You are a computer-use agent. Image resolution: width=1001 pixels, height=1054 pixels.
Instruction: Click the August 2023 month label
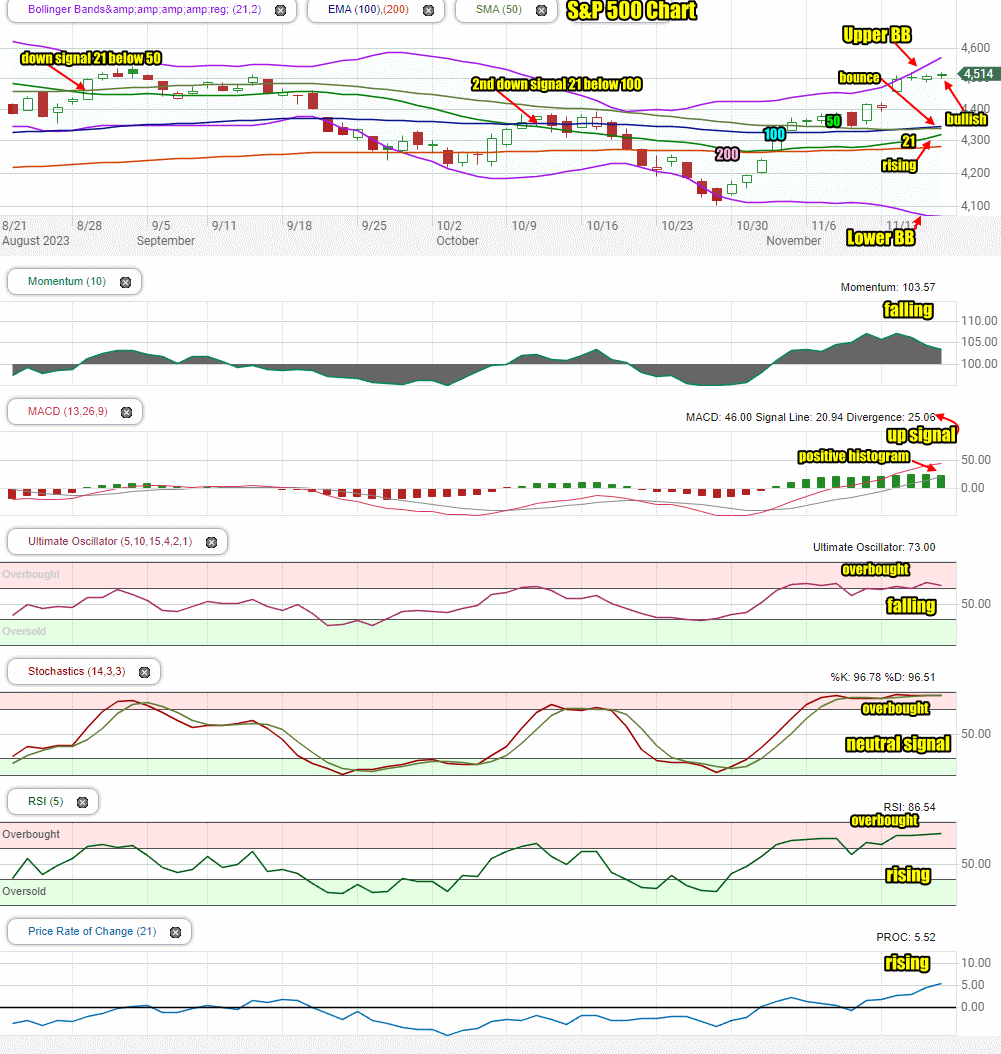(x=36, y=241)
